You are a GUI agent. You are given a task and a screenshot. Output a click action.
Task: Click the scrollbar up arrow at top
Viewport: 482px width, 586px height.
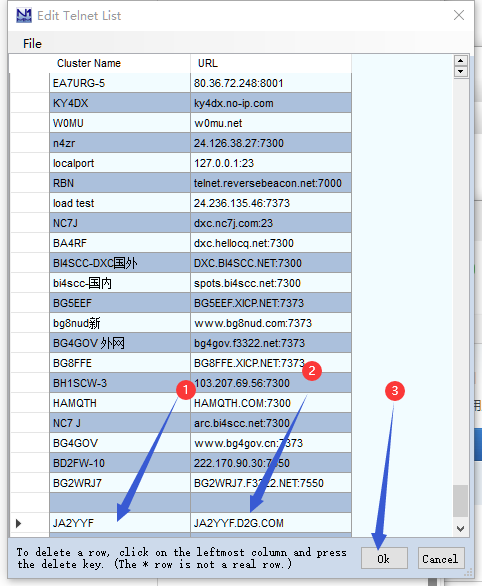[461, 61]
